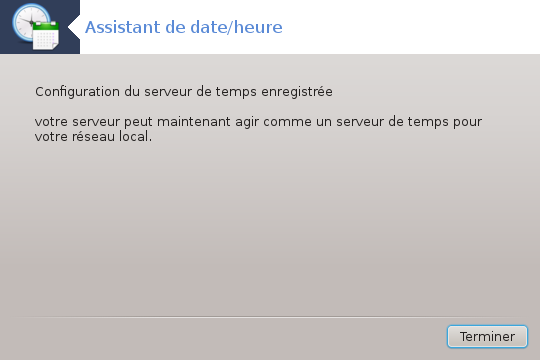Image resolution: width=540 pixels, height=360 pixels.
Task: Click the Terminer button
Action: pos(487,336)
